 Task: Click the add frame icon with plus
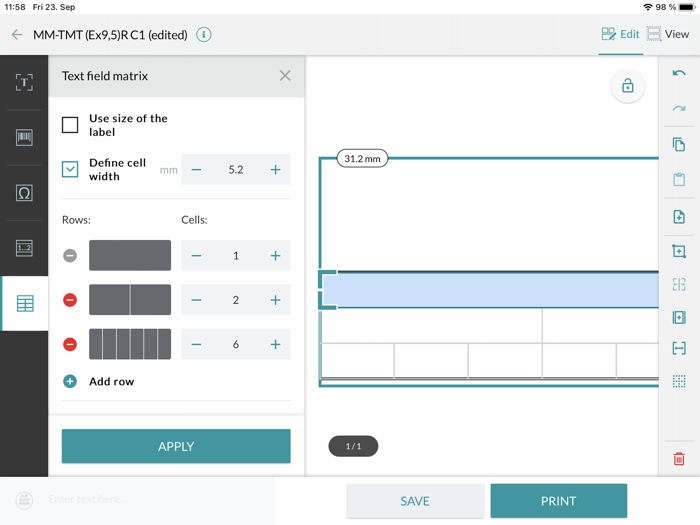679,251
